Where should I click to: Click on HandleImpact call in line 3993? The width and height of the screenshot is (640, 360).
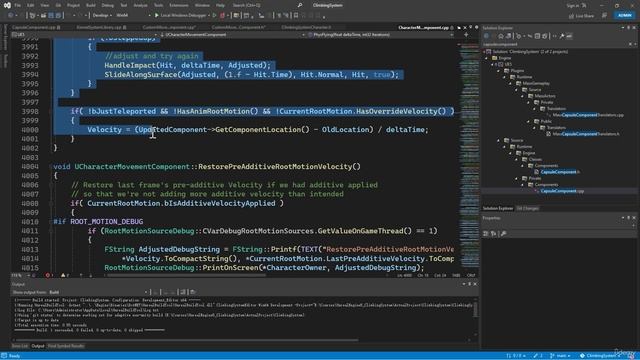coord(130,65)
